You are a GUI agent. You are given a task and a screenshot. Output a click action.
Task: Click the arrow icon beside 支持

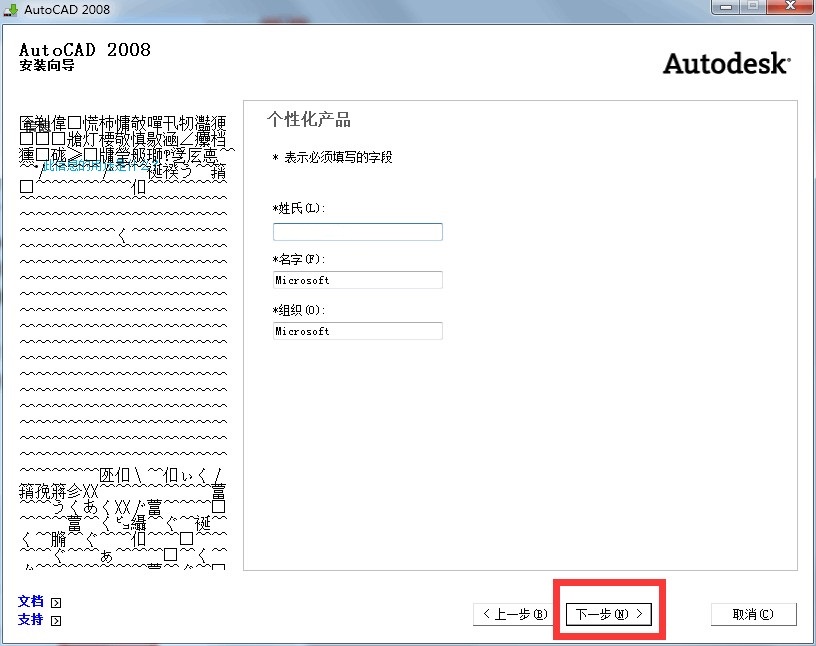(56, 621)
